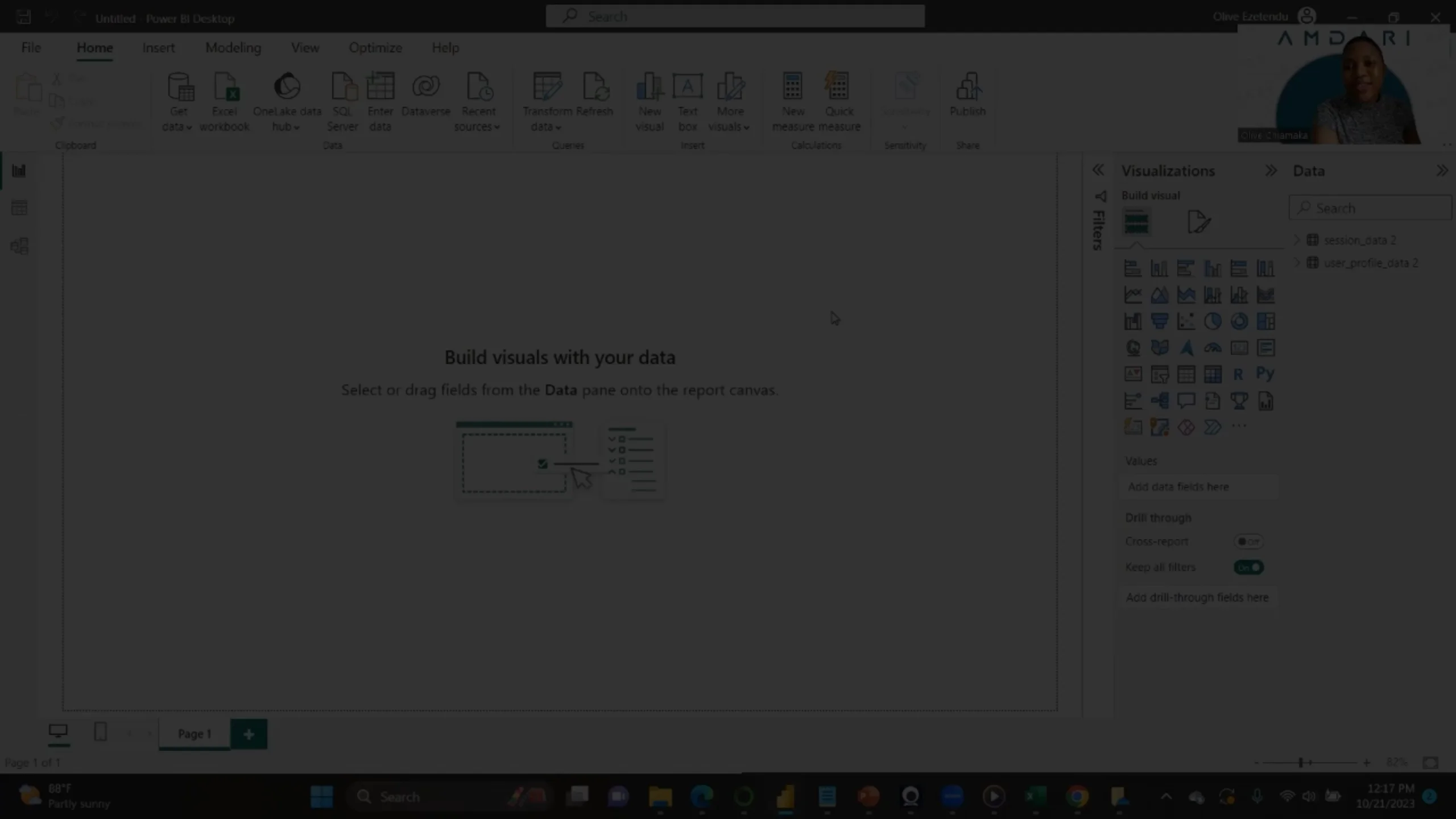
Task: Connect to SQL Server
Action: pyautogui.click(x=342, y=102)
